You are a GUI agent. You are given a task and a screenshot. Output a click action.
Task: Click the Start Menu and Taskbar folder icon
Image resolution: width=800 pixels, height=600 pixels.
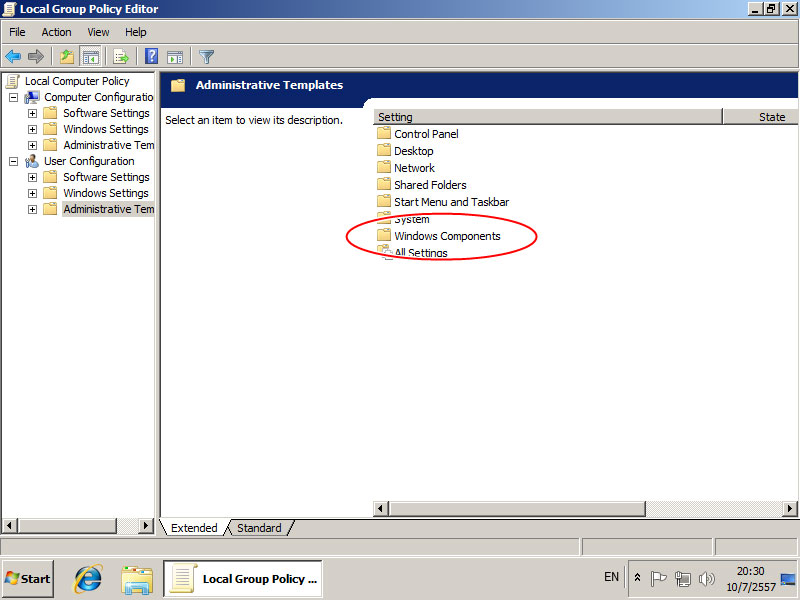(x=384, y=202)
